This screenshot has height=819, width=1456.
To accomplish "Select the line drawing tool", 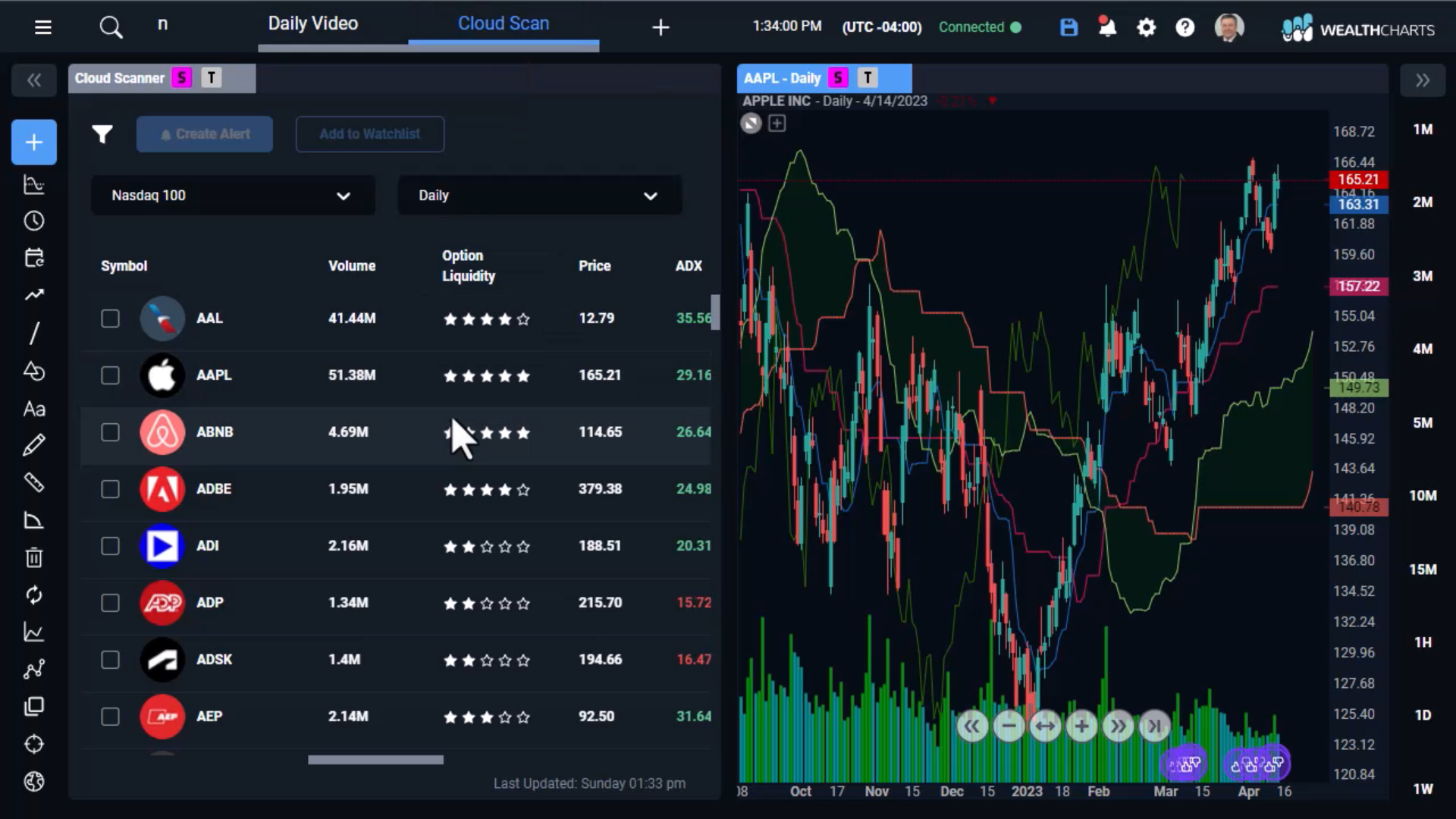I will point(34,333).
